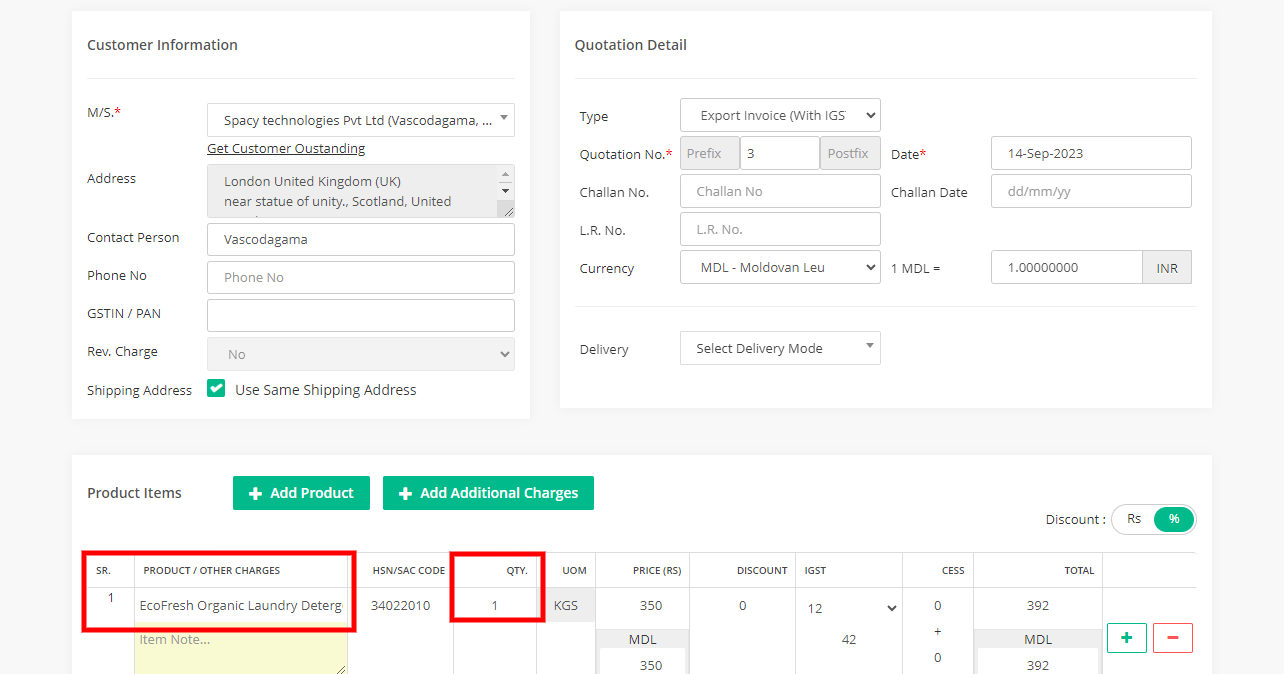Click the Add Product button
The height and width of the screenshot is (674, 1284).
301,493
